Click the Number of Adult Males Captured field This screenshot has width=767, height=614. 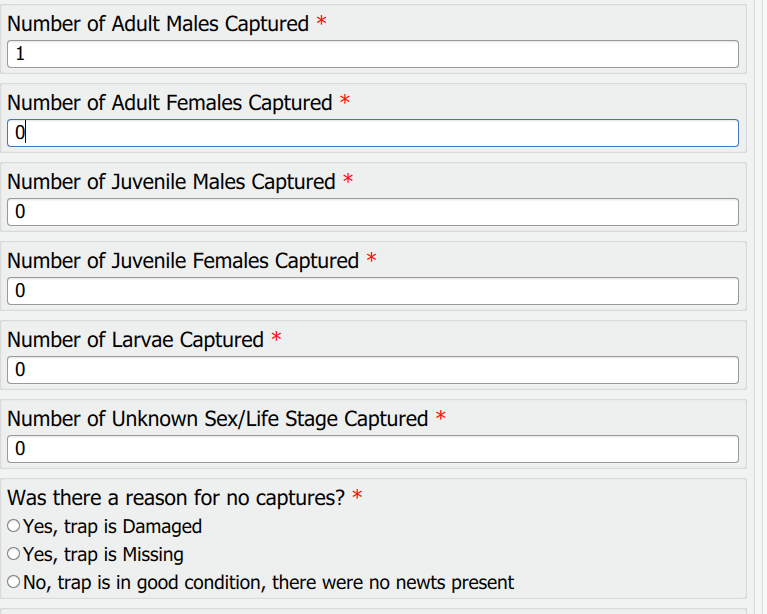click(x=372, y=54)
